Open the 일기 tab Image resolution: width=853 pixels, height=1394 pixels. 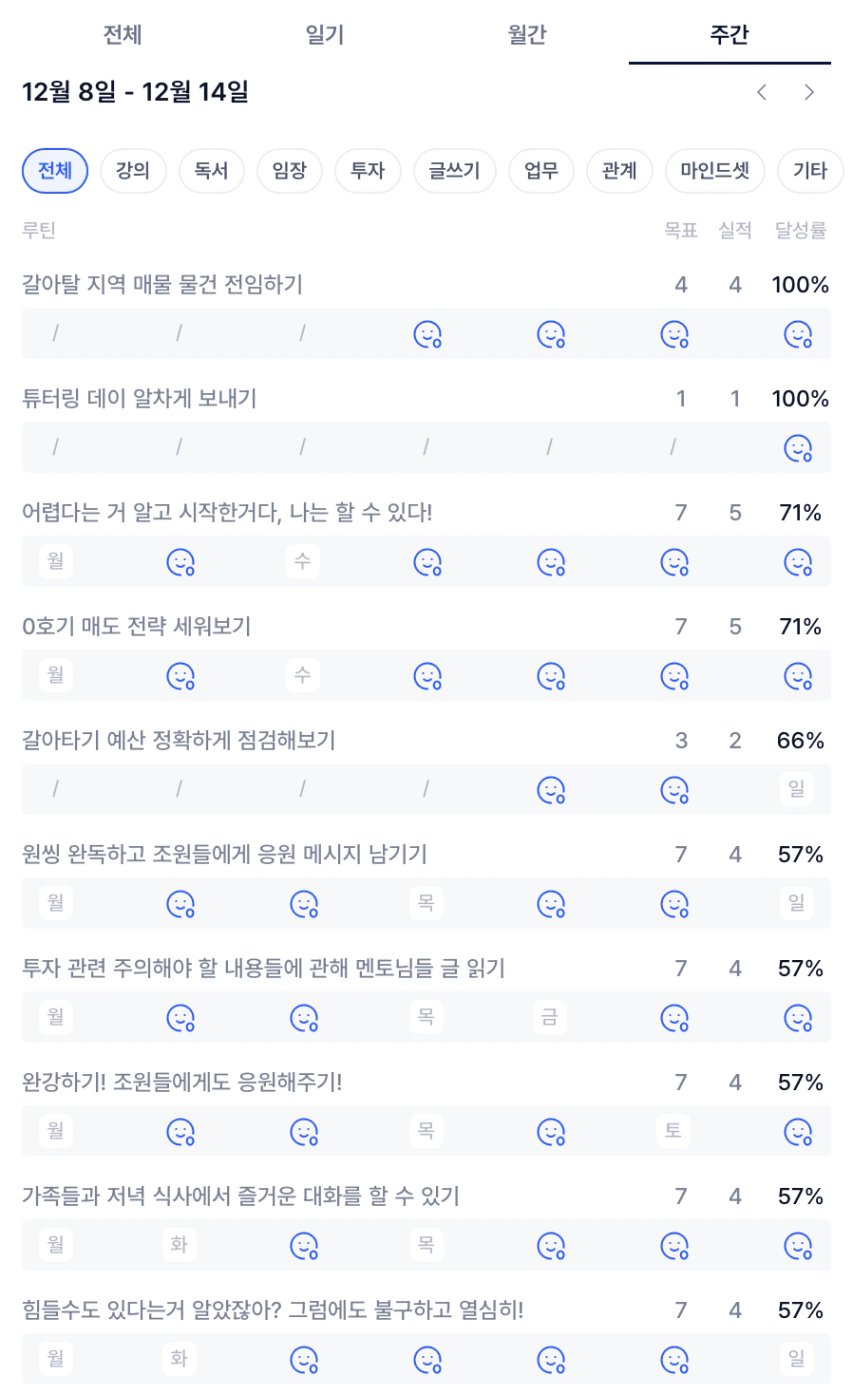click(x=325, y=35)
